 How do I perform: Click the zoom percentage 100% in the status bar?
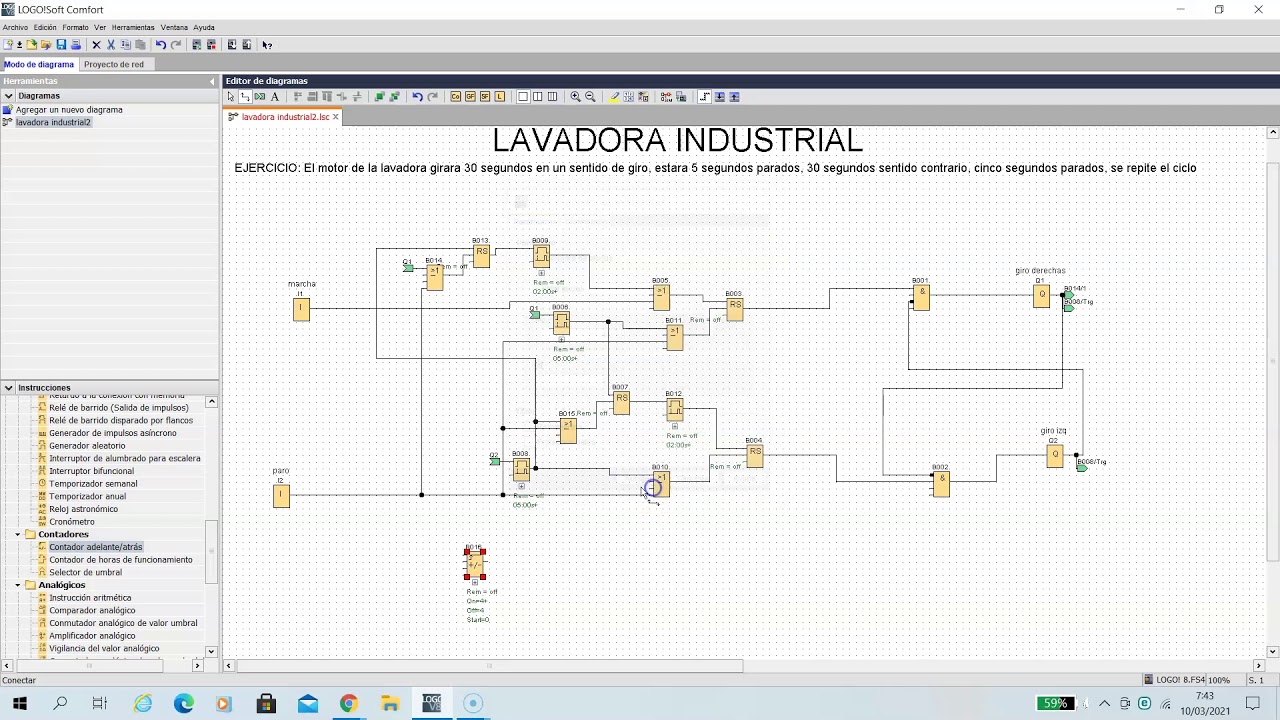(x=1219, y=680)
